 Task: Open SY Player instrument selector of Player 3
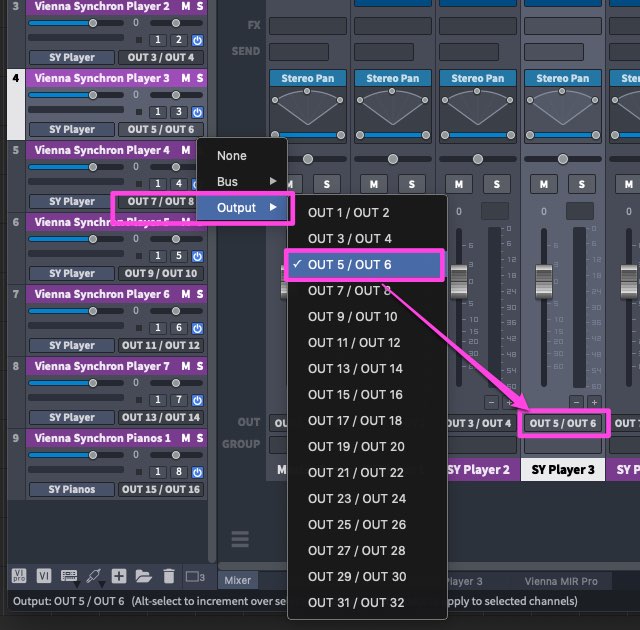[72, 129]
